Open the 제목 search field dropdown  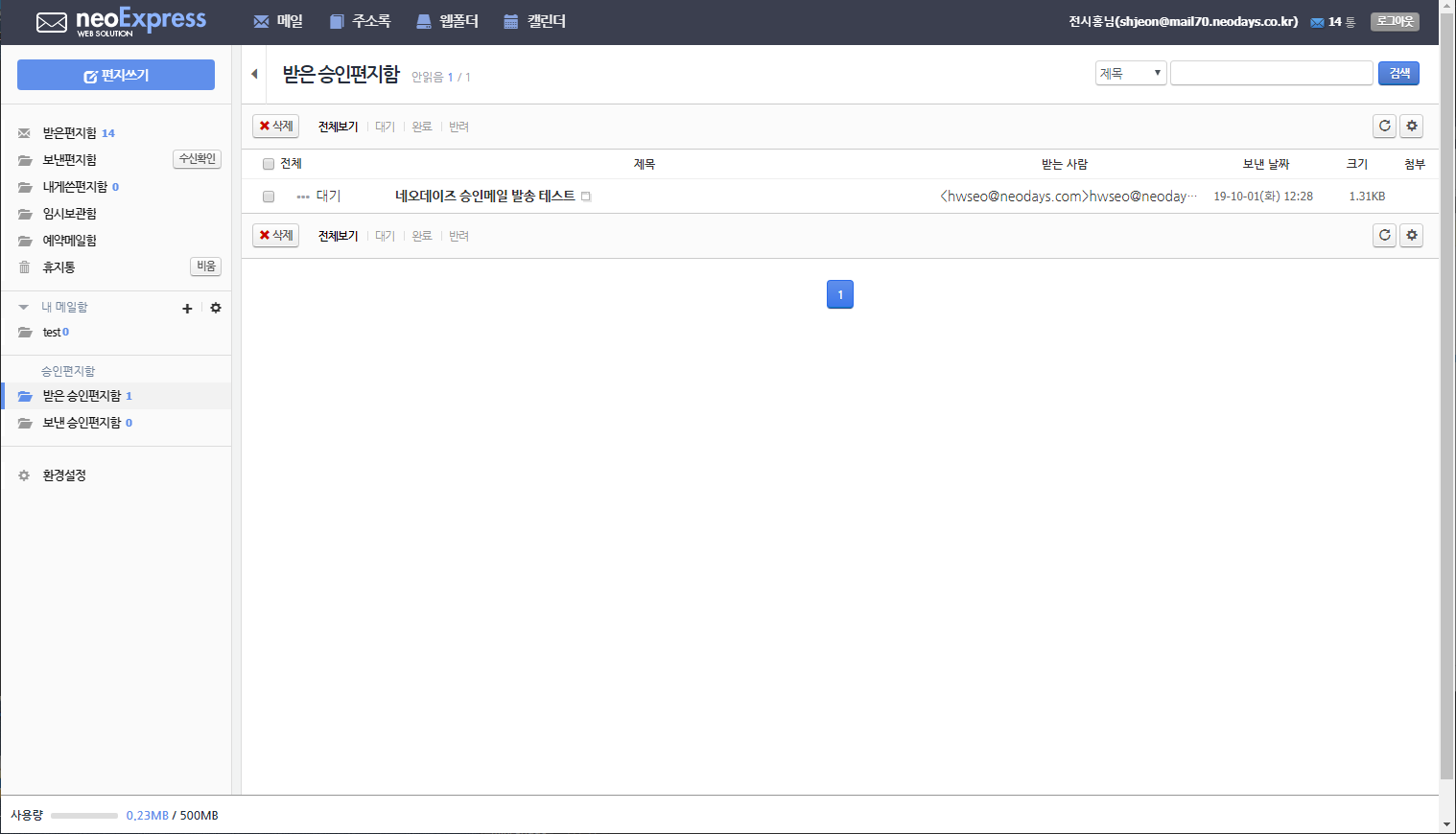point(1131,73)
